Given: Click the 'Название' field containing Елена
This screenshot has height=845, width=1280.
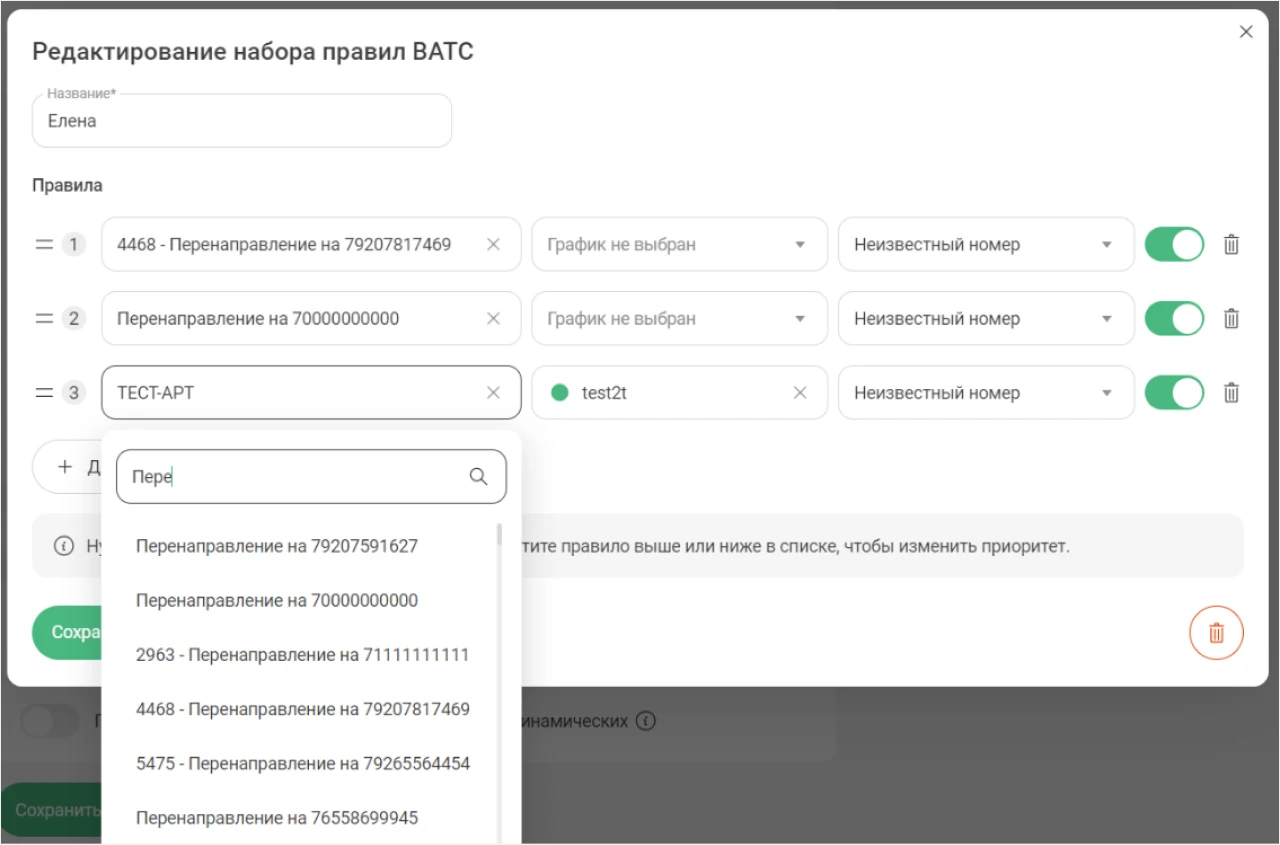Looking at the screenshot, I should (x=242, y=121).
